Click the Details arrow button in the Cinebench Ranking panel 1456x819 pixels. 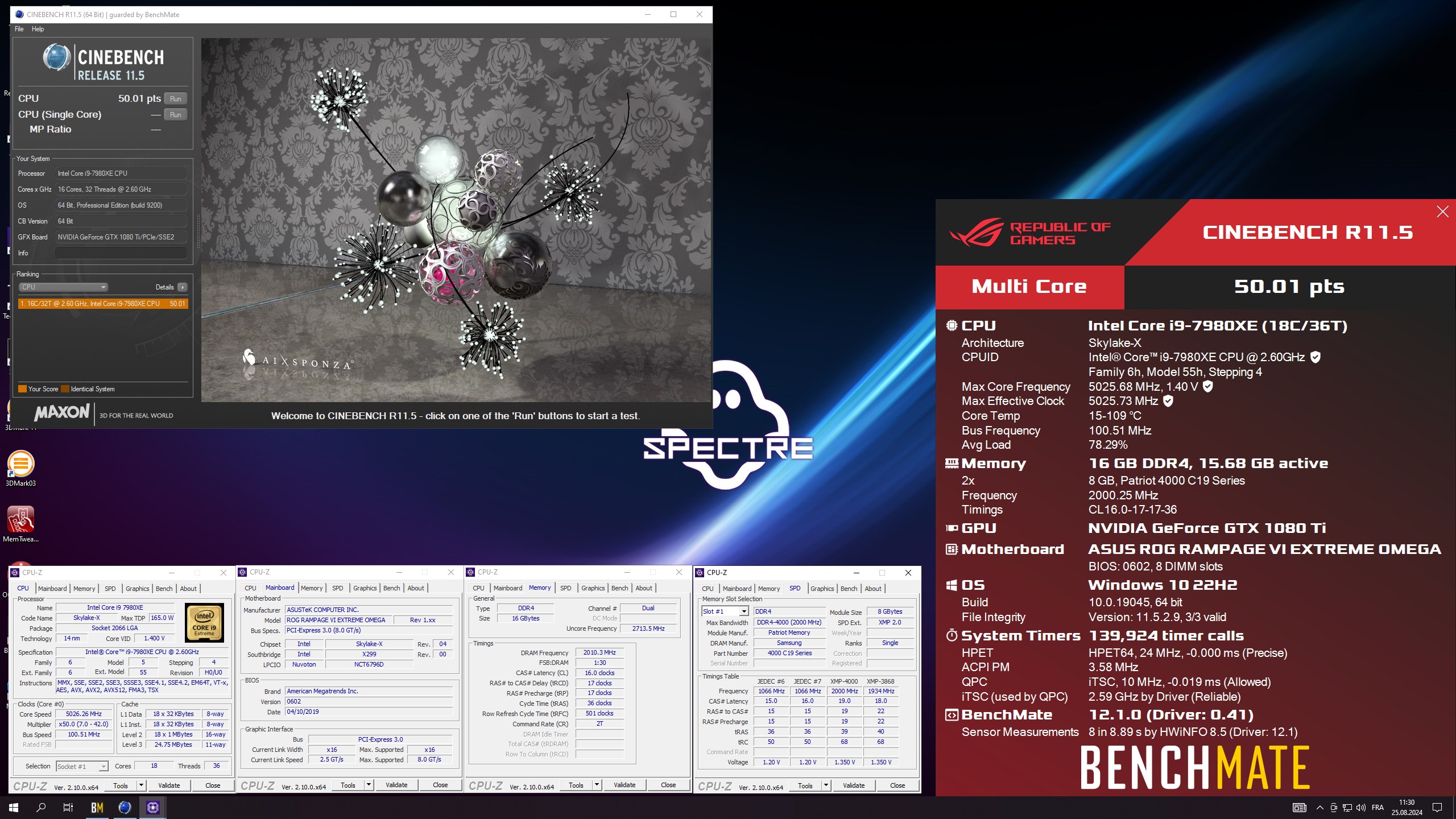183,287
